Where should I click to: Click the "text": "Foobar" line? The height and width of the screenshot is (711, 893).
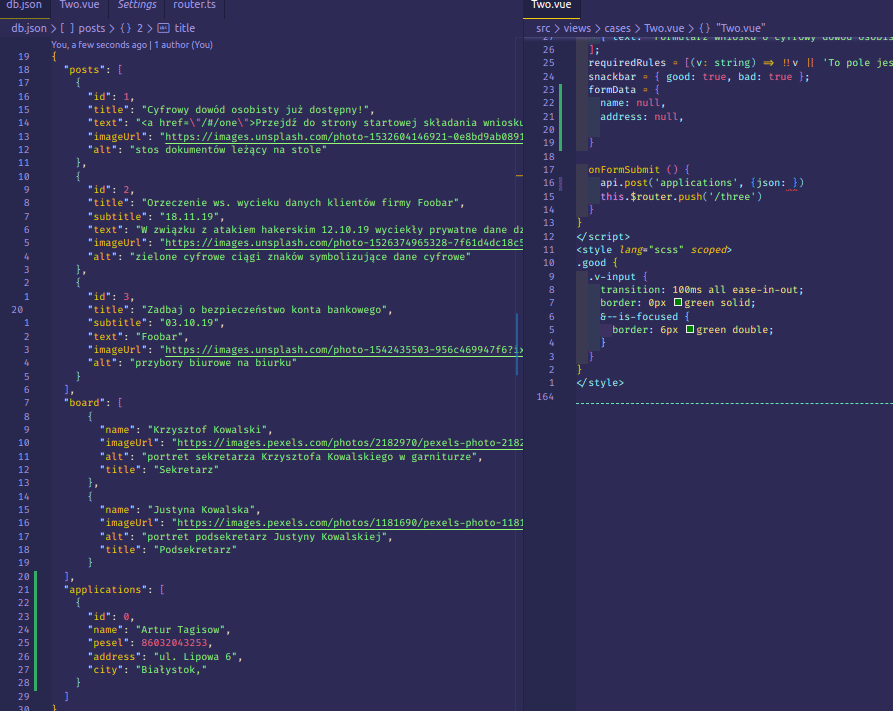click(x=135, y=337)
